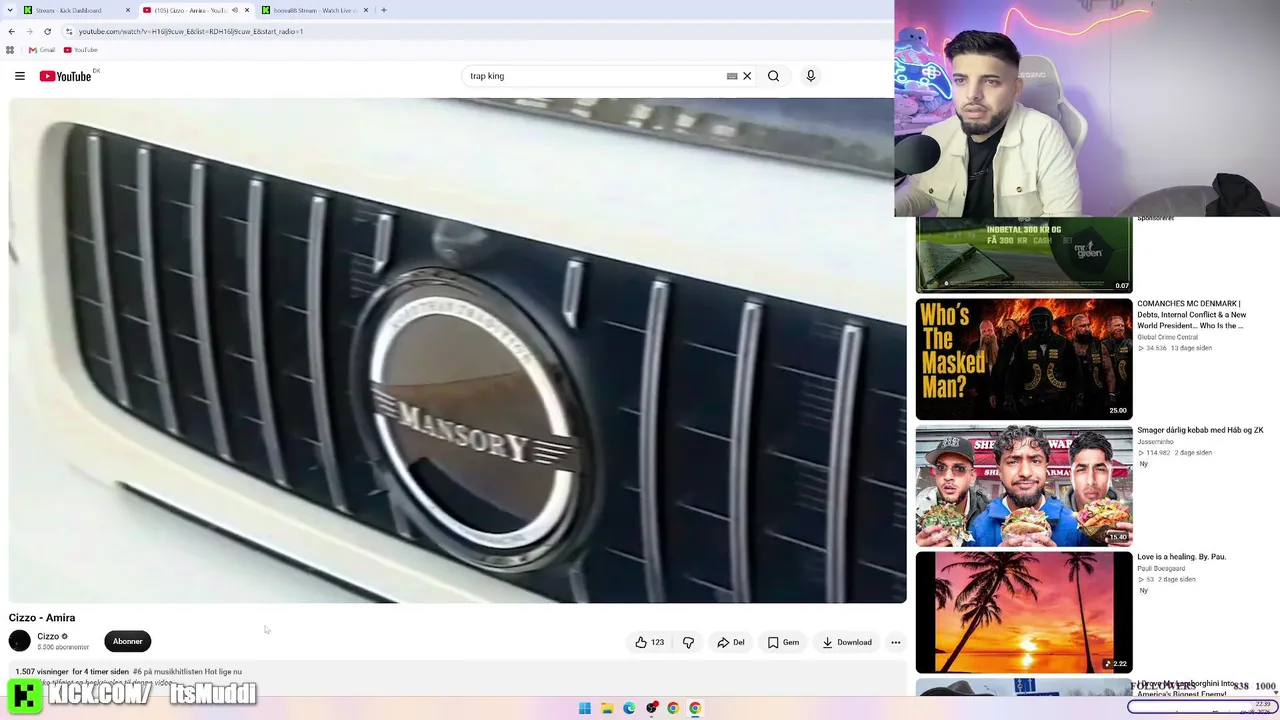Open the browser tab search dropdown
This screenshot has width=1280, height=720.
[x=9, y=10]
